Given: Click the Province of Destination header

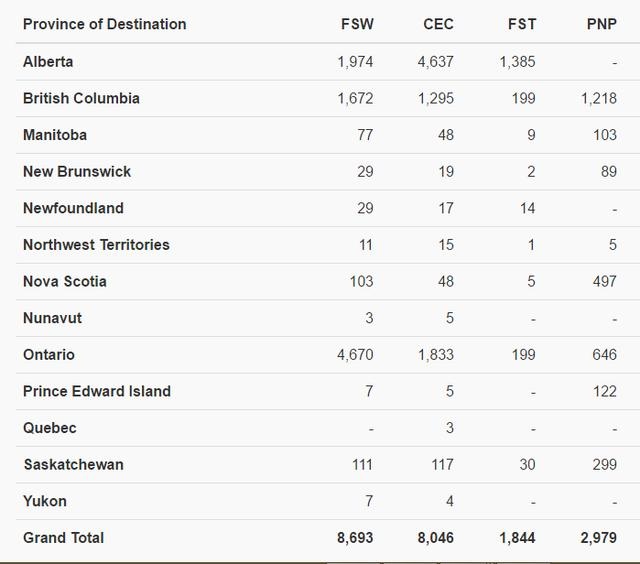Looking at the screenshot, I should pyautogui.click(x=104, y=24).
